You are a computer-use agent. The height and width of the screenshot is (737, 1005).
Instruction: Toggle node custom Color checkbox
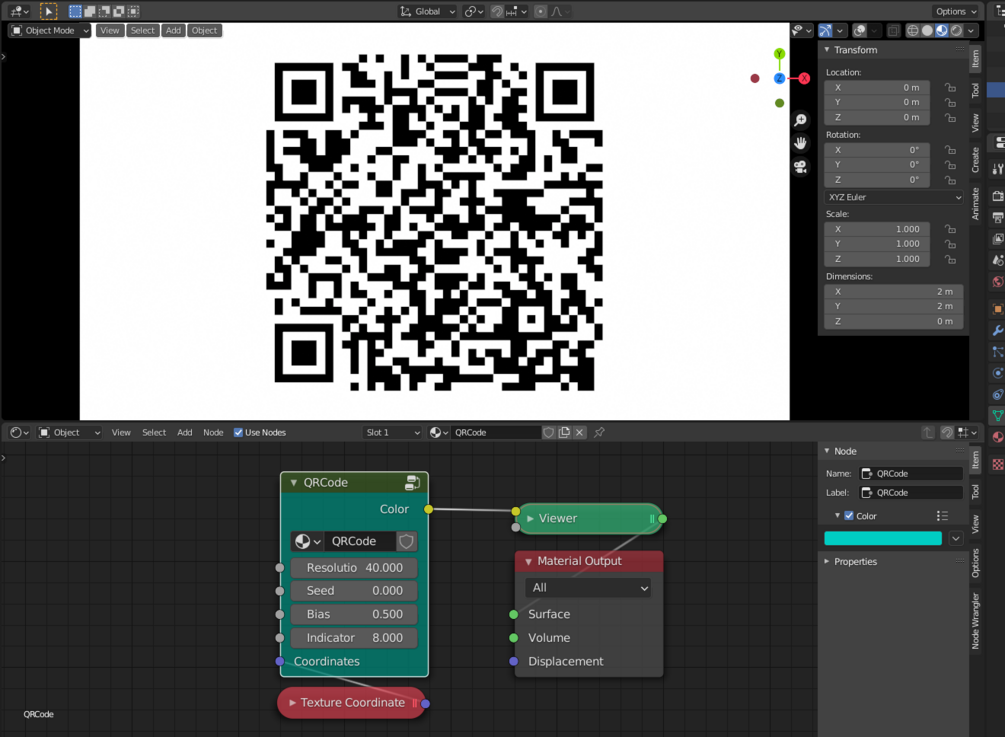[x=849, y=516]
